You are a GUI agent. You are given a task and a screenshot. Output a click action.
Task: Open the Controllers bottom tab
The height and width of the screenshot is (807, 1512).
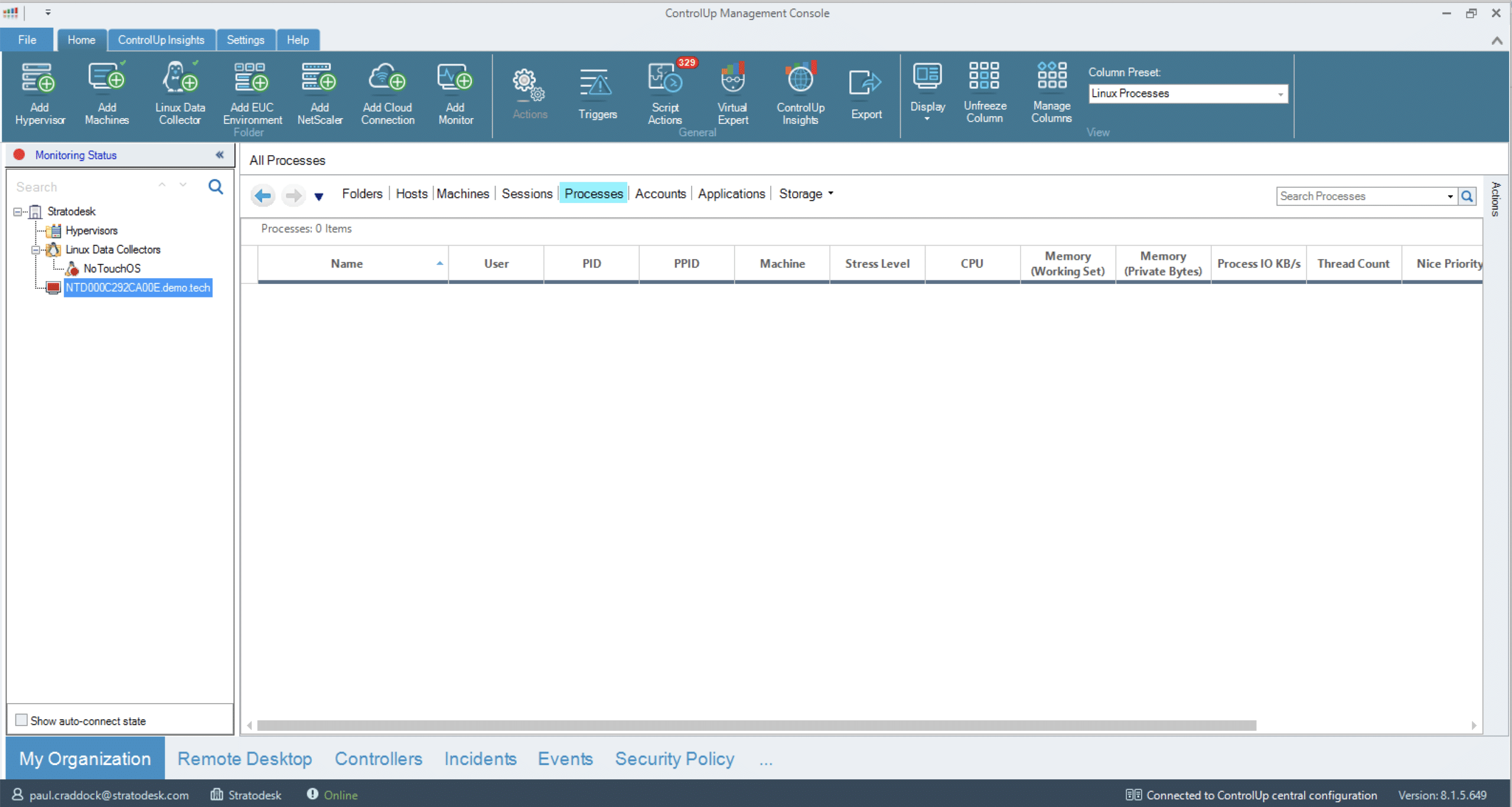[378, 759]
